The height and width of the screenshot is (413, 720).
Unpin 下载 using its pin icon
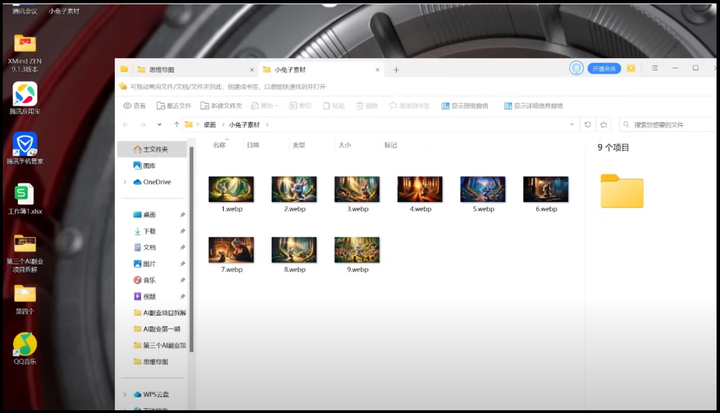click(182, 231)
